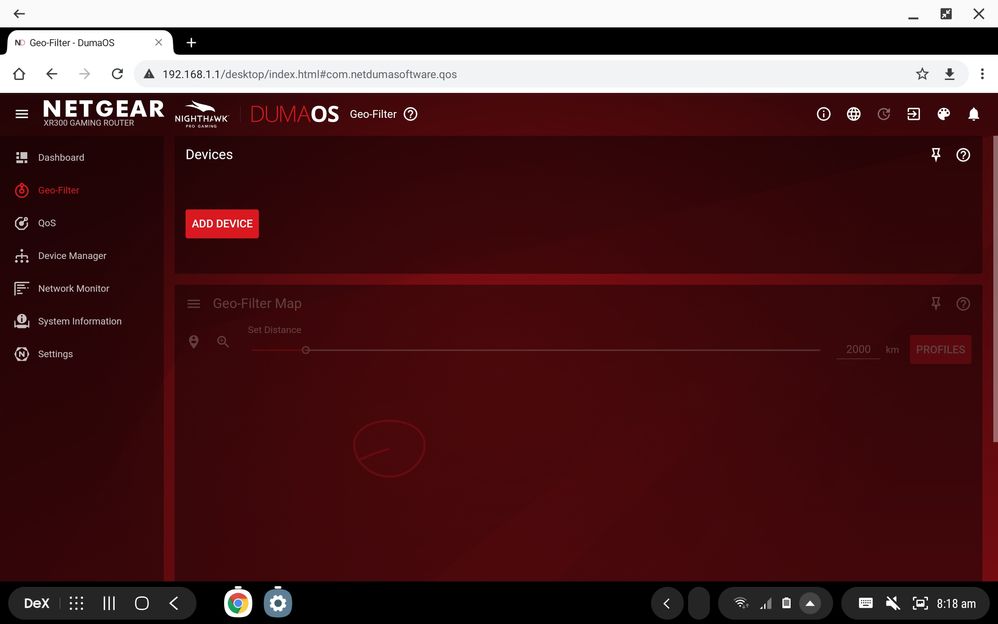This screenshot has width=998, height=624.
Task: Pin the Devices panel
Action: pos(936,154)
